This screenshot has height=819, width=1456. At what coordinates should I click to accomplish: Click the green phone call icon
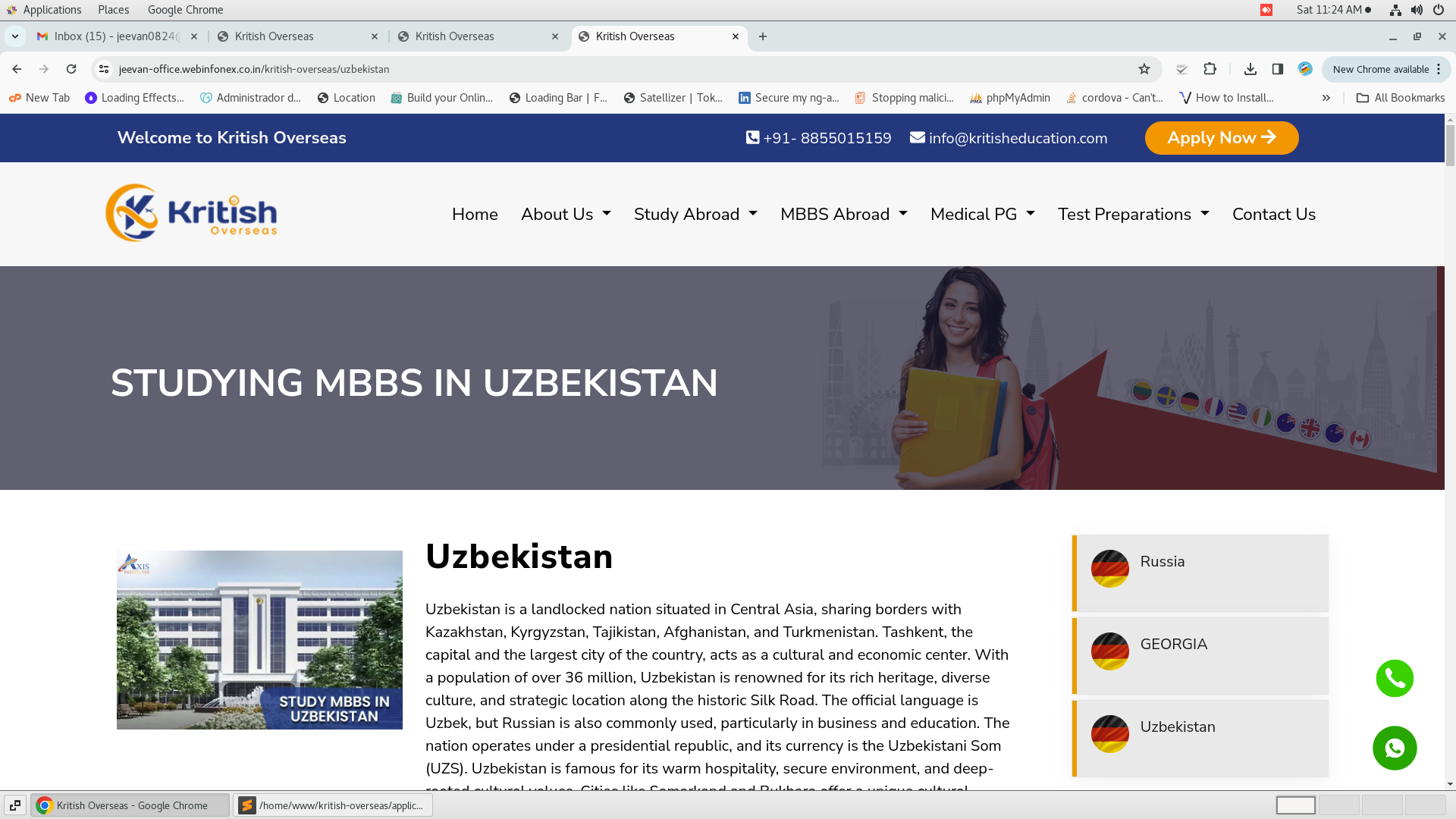(1395, 678)
